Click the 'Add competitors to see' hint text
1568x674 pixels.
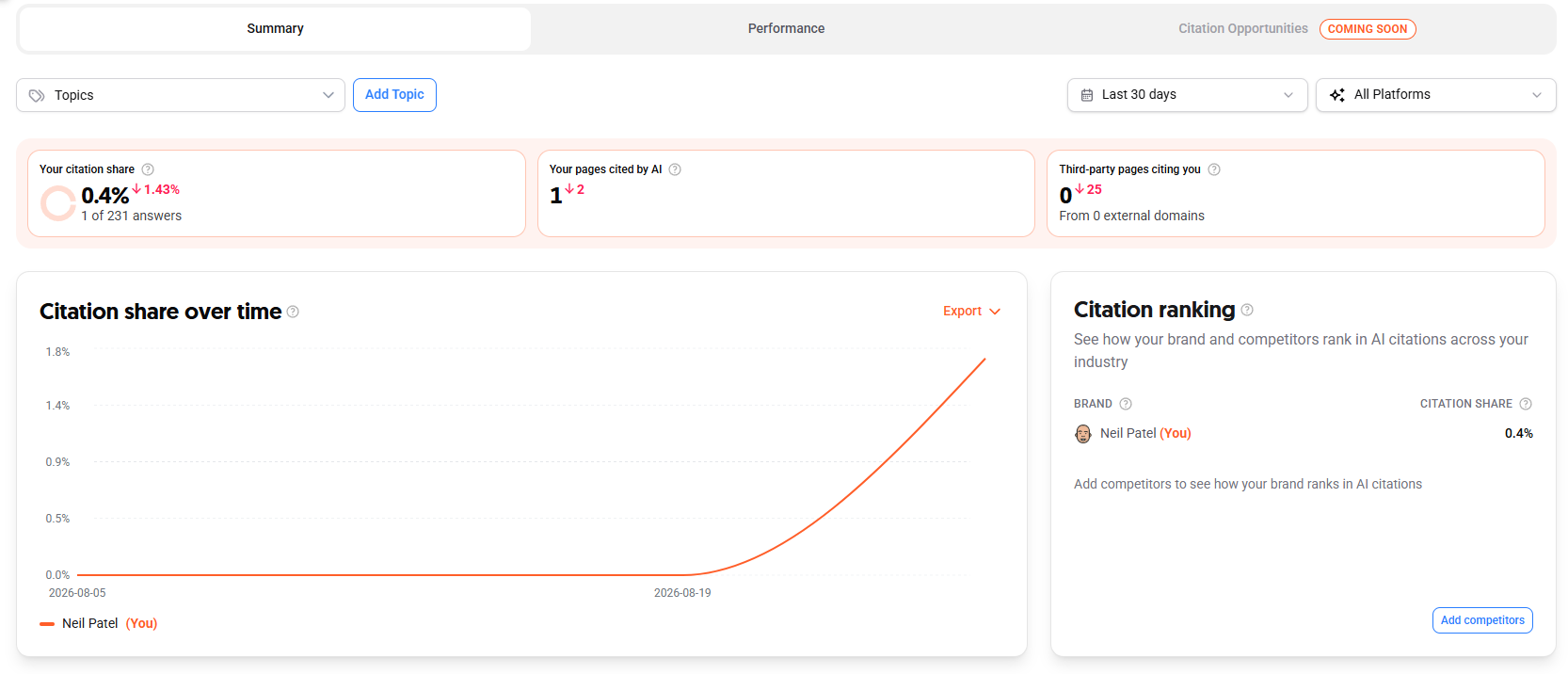pos(1248,484)
